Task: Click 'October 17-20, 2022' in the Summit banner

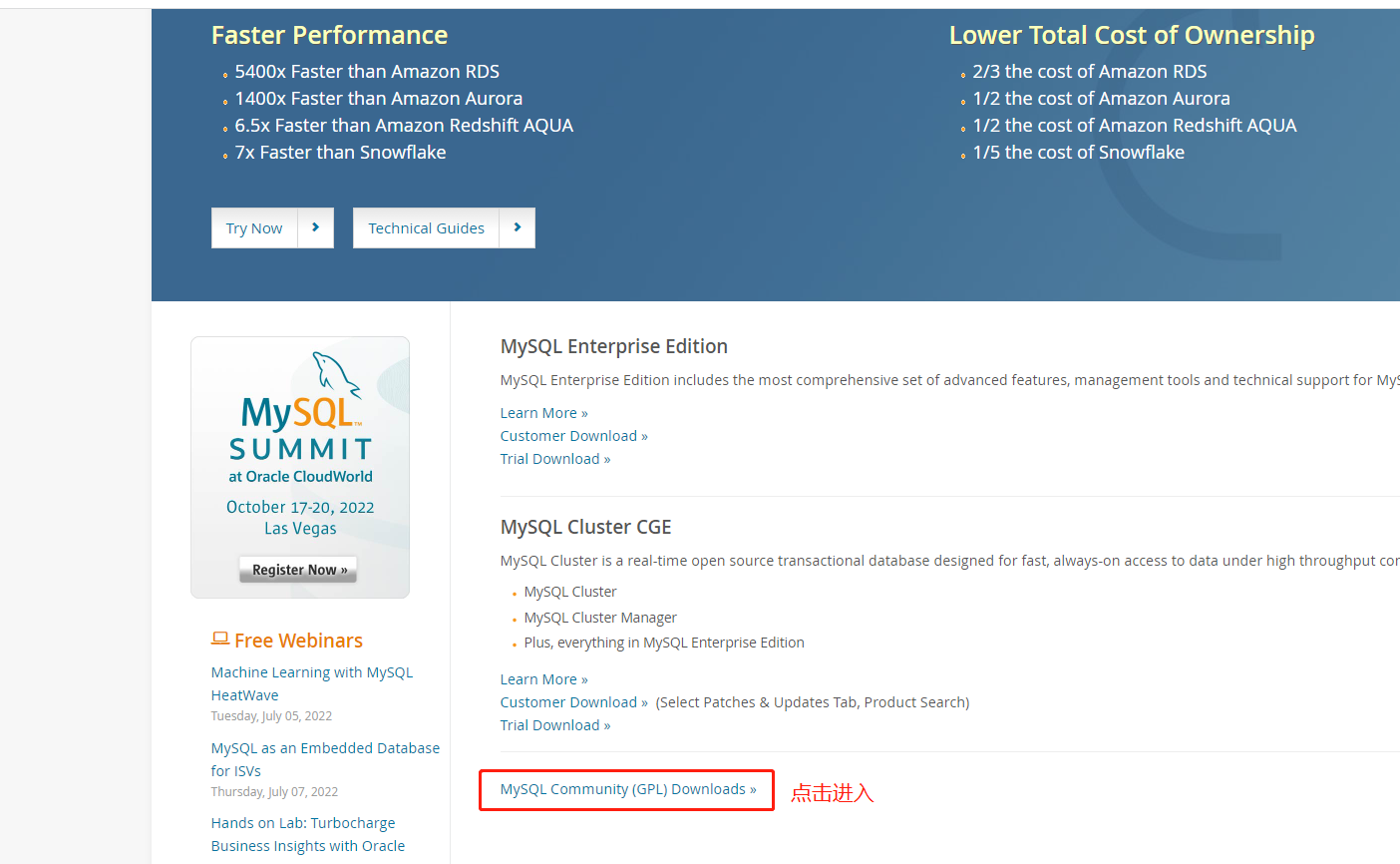Action: 300,507
